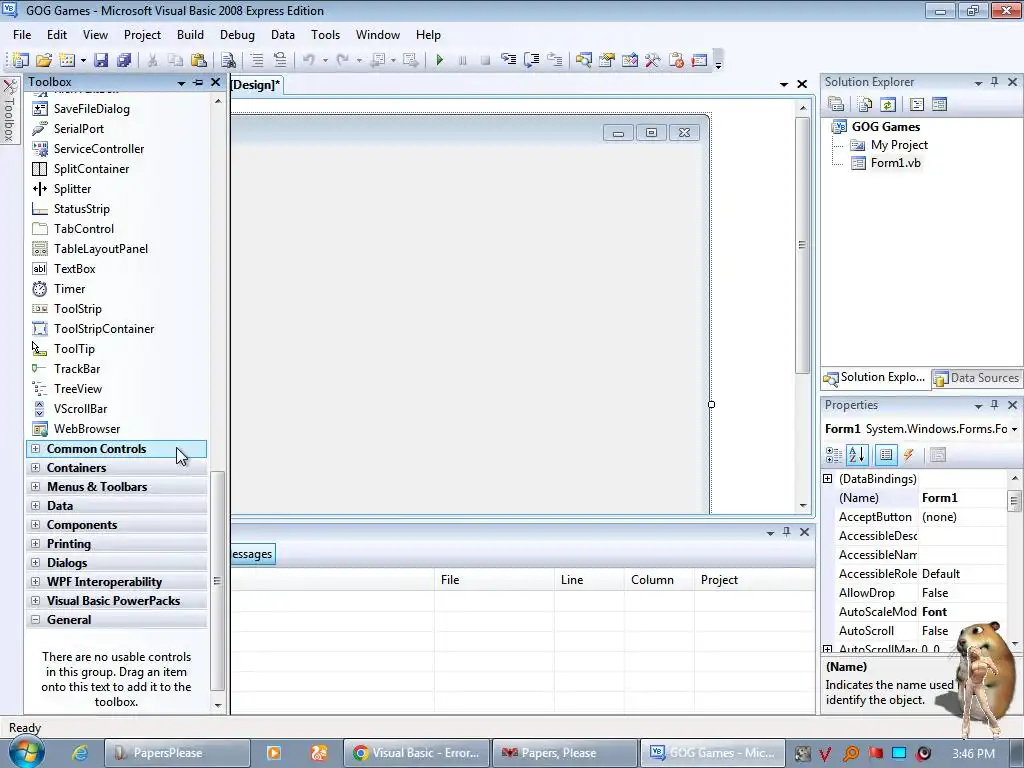
Task: Click View Code icon in Solution Explorer
Action: click(x=917, y=104)
